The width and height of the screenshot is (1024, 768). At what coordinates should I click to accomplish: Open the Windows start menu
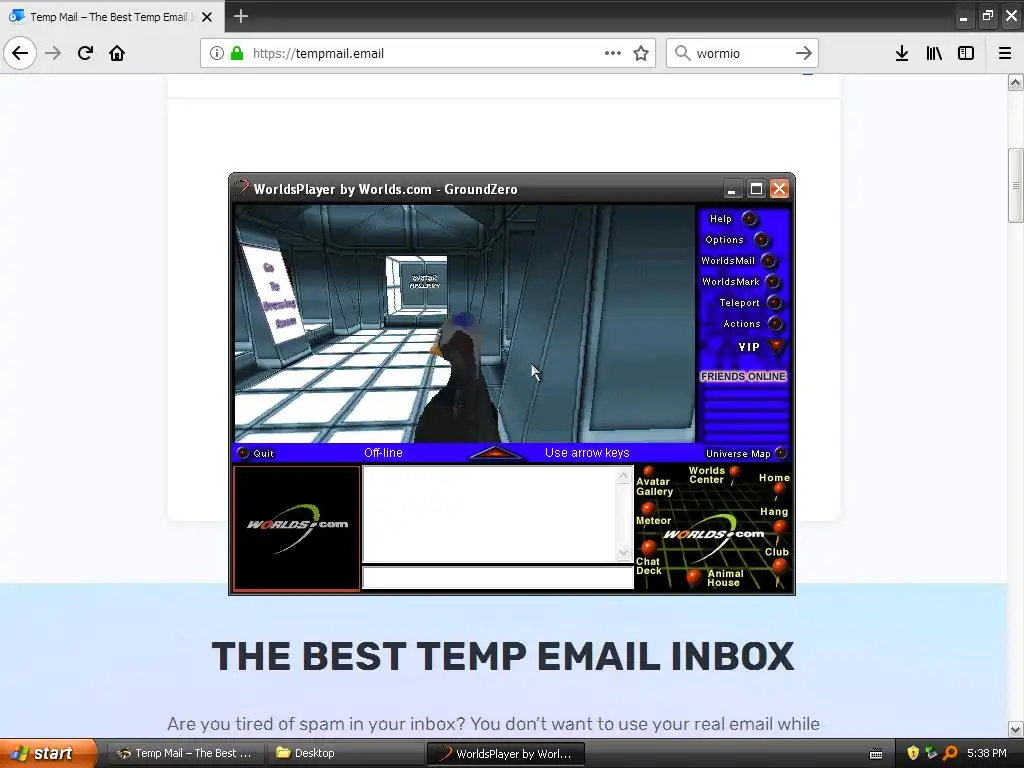[49, 753]
